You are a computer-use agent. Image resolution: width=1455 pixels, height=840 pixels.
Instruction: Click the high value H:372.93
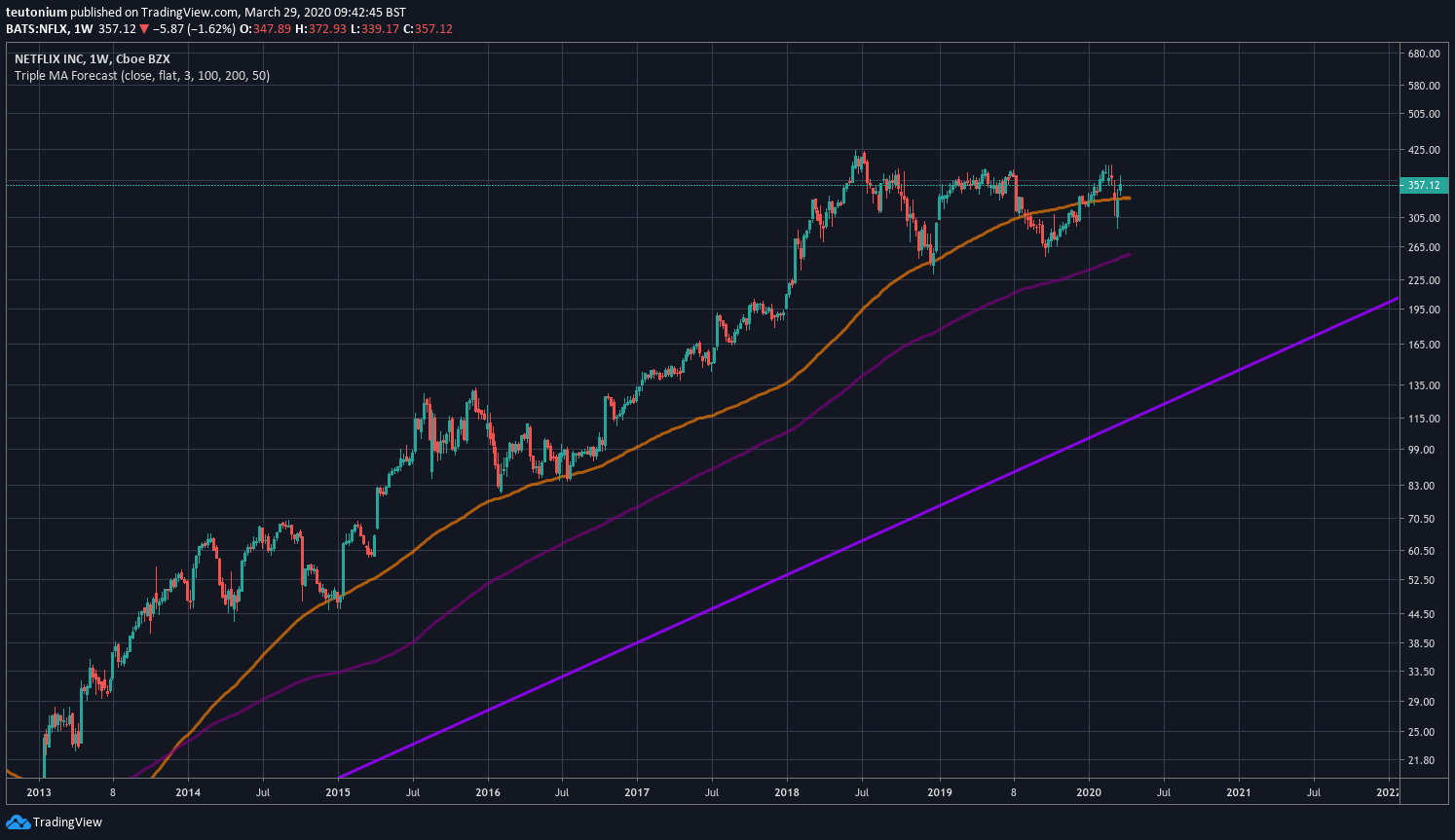(320, 29)
